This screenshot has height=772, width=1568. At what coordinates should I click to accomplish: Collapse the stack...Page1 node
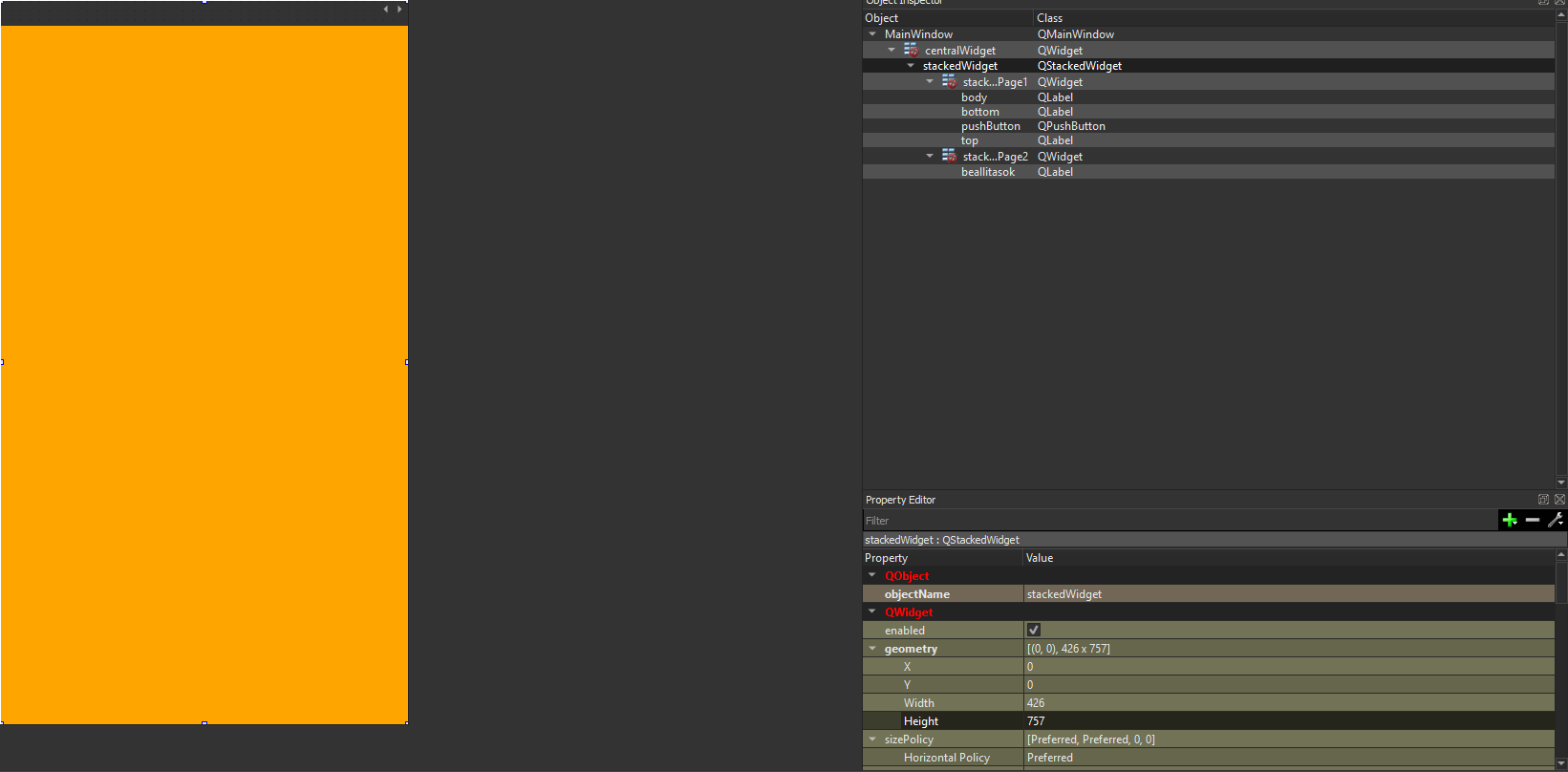pyautogui.click(x=930, y=81)
